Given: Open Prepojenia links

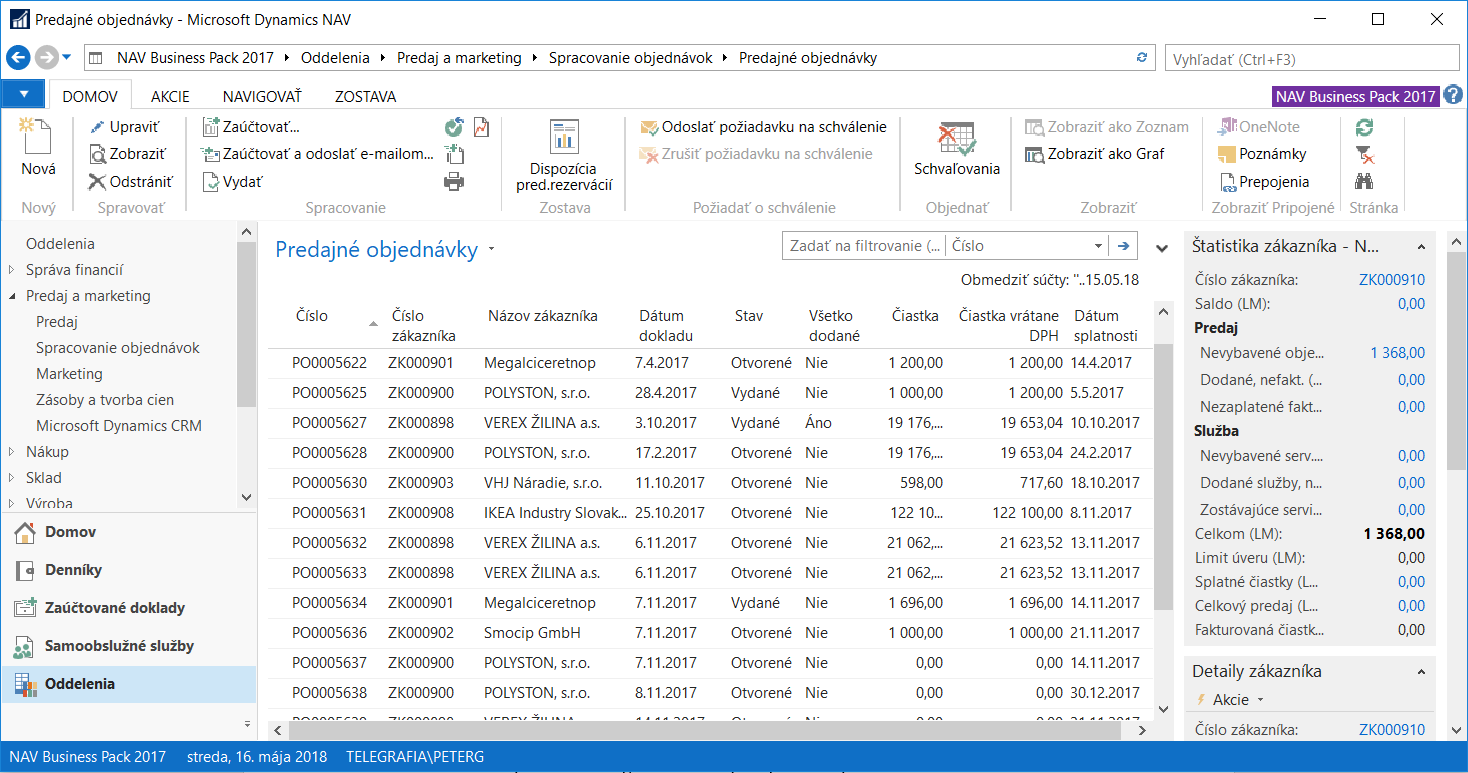Looking at the screenshot, I should 1263,182.
